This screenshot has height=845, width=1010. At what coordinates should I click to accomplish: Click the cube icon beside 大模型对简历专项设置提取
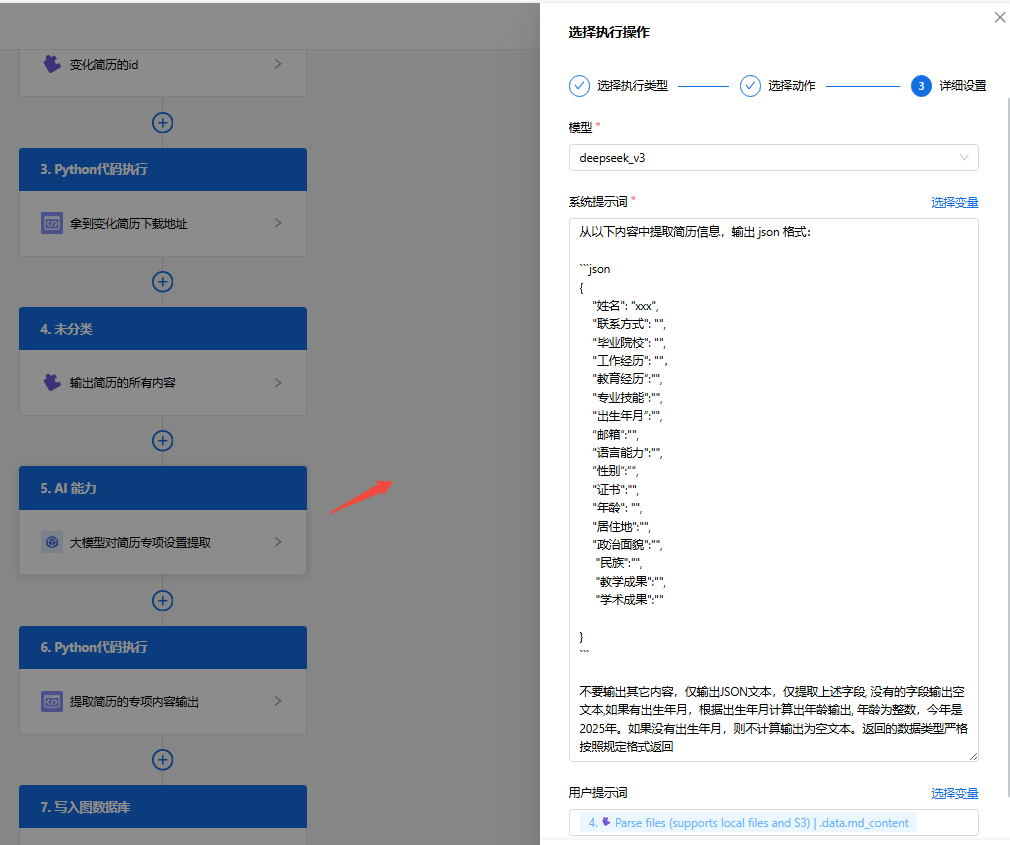(x=52, y=542)
